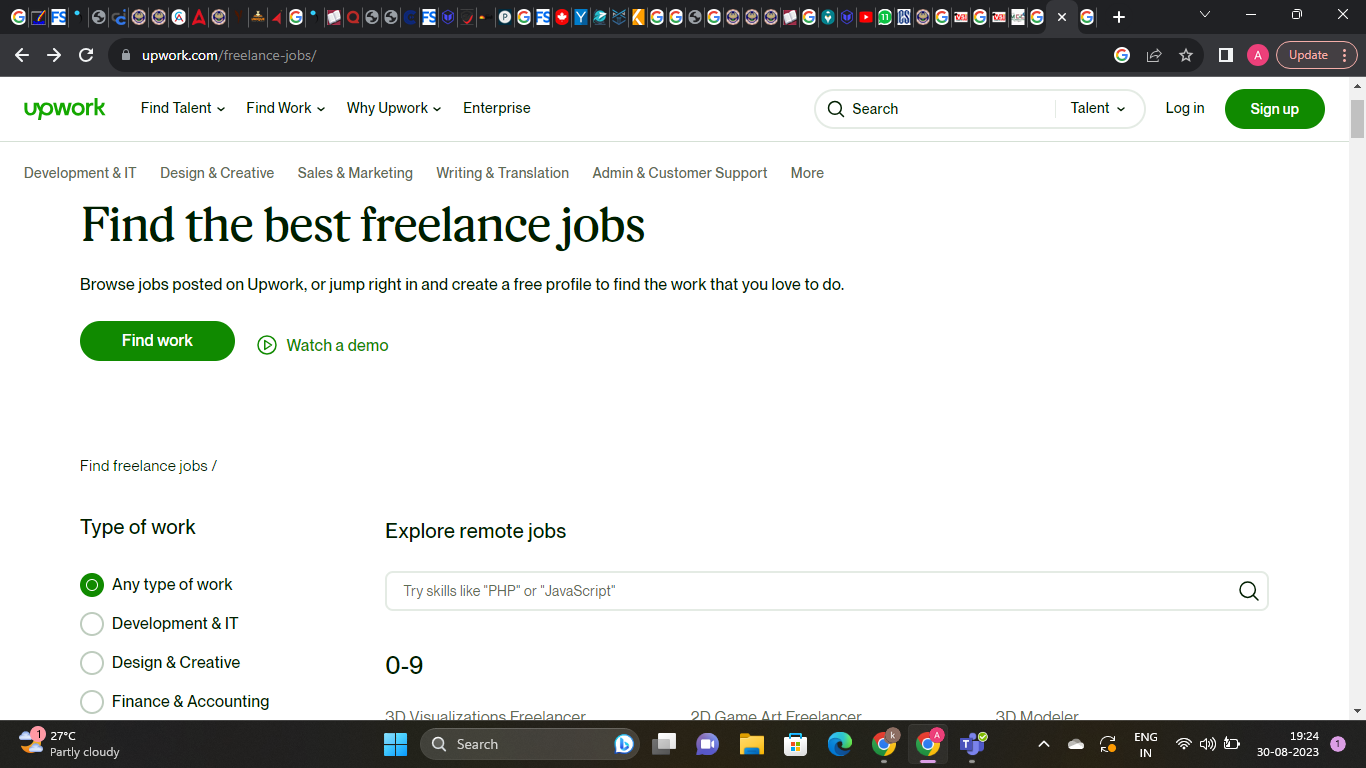Click the play icon beside Watch a demo
The image size is (1366, 768).
[267, 345]
